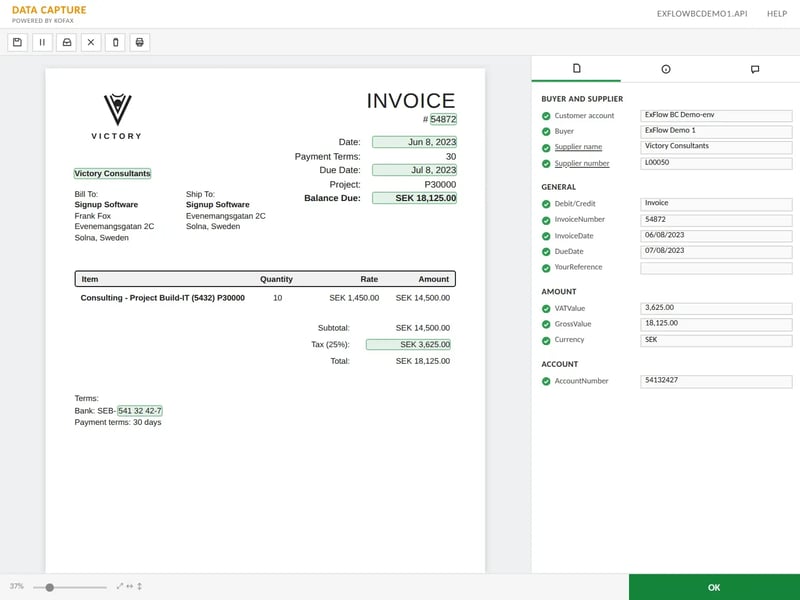Click the green check beside VATValue

(546, 309)
